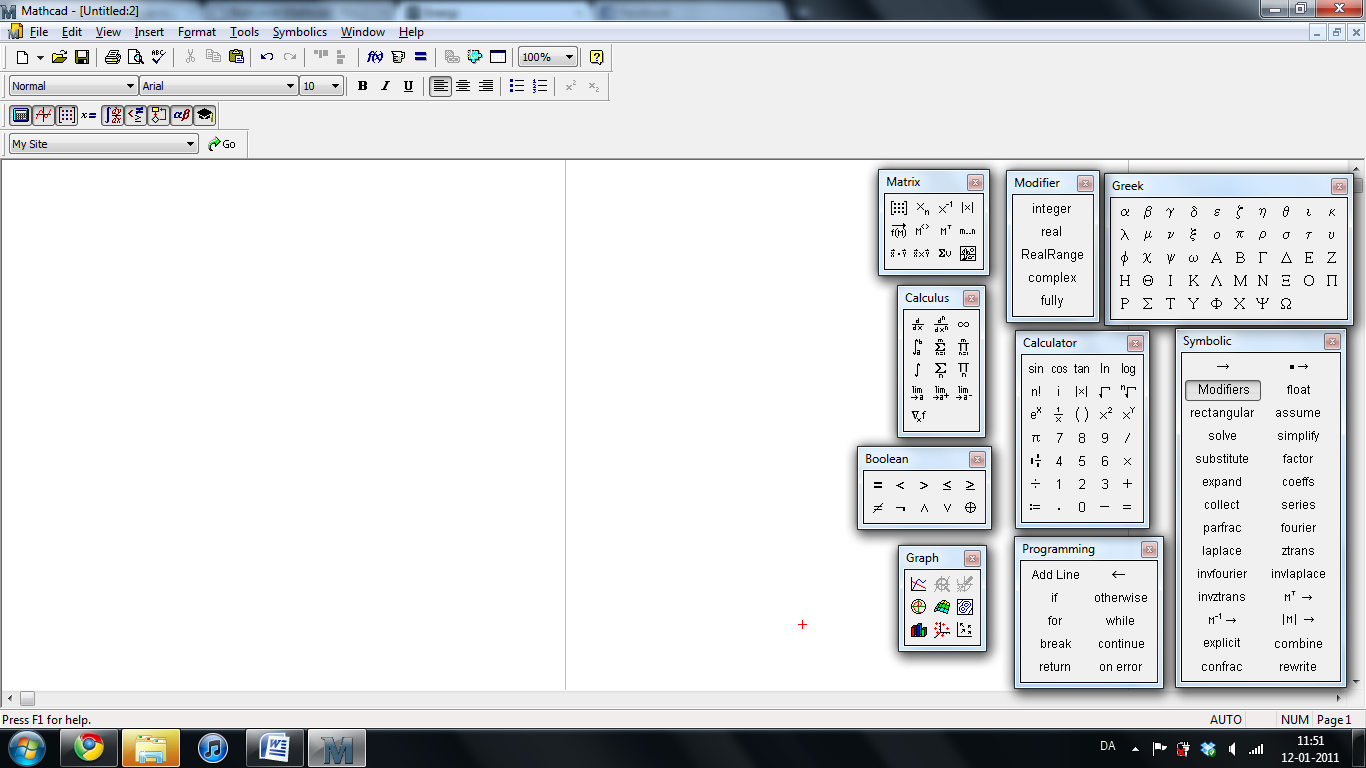Open the Window menu
This screenshot has height=768, width=1366.
click(x=362, y=32)
